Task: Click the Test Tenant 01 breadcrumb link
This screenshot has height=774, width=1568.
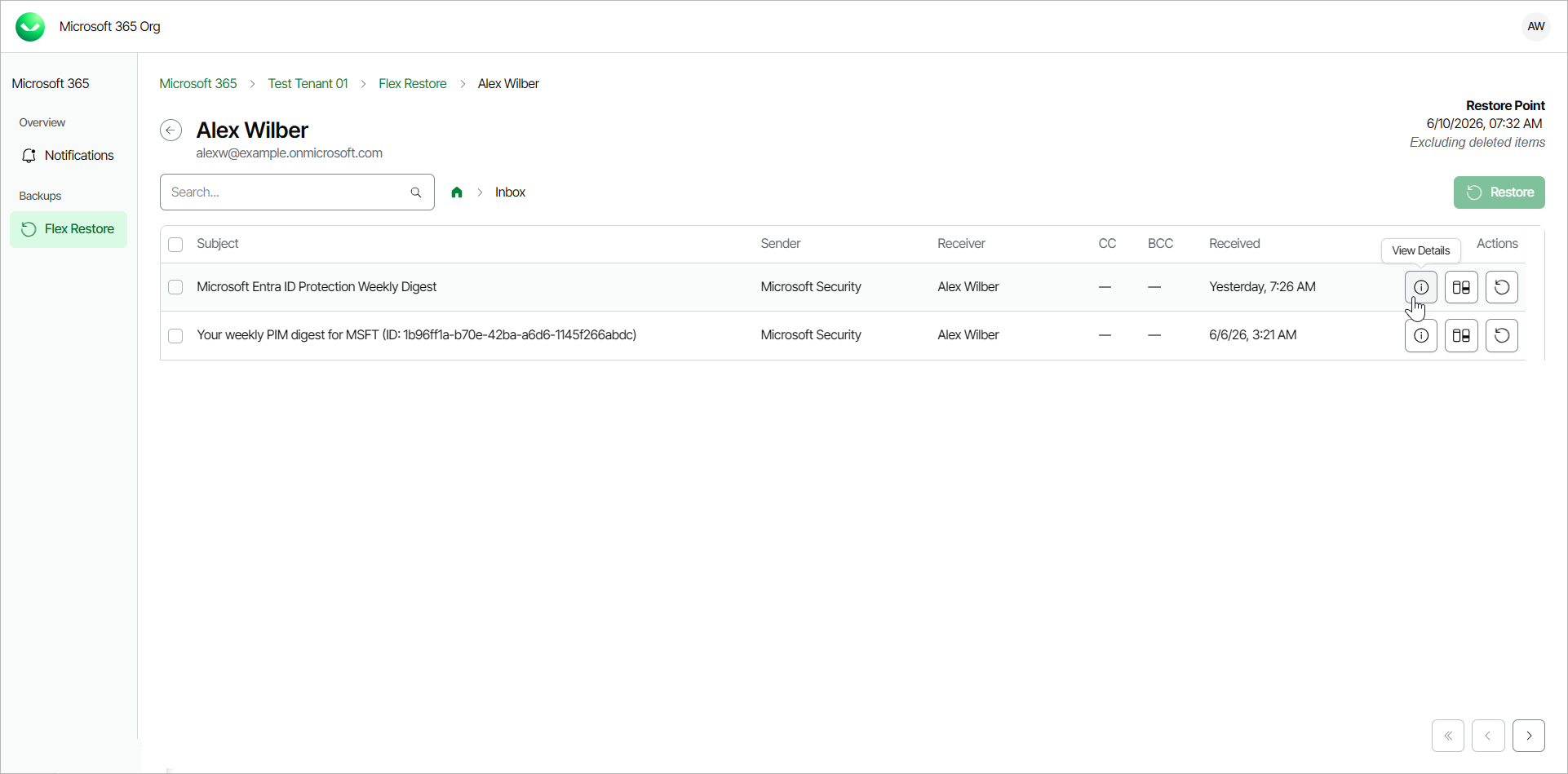Action: (x=308, y=84)
